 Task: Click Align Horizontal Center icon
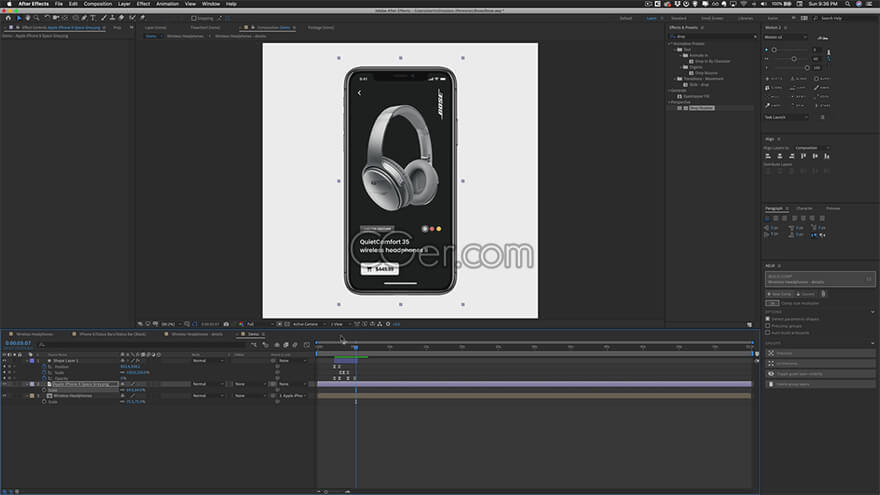pos(780,156)
